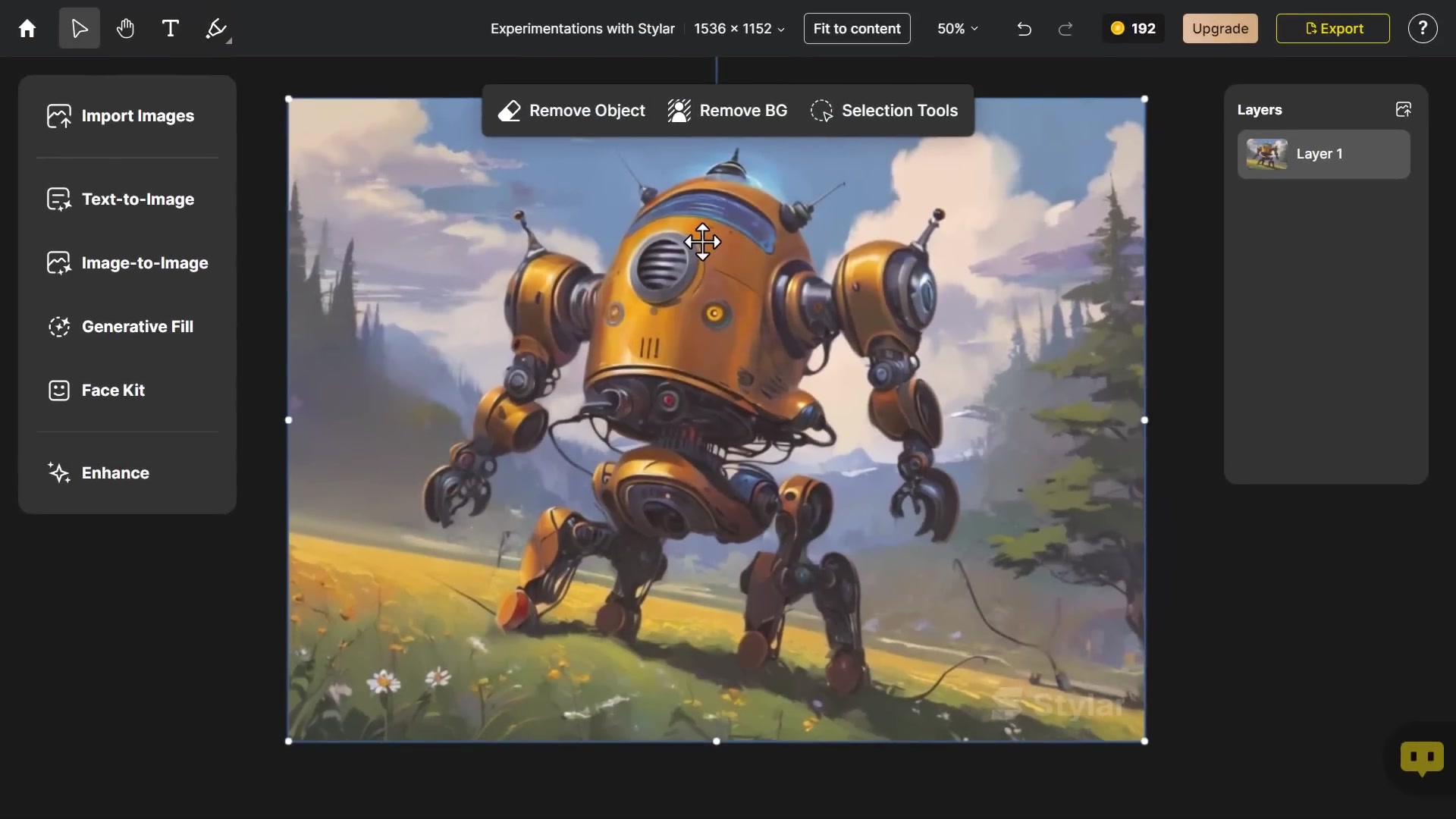Select the Layer 1 thumbnail

(1267, 154)
